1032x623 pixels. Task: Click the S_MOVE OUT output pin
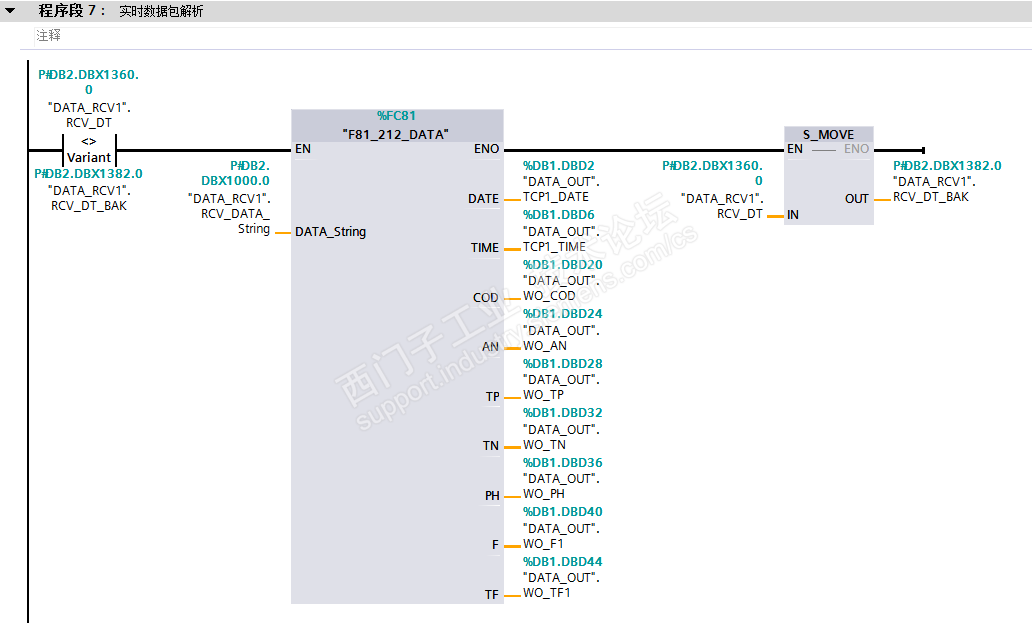point(857,199)
